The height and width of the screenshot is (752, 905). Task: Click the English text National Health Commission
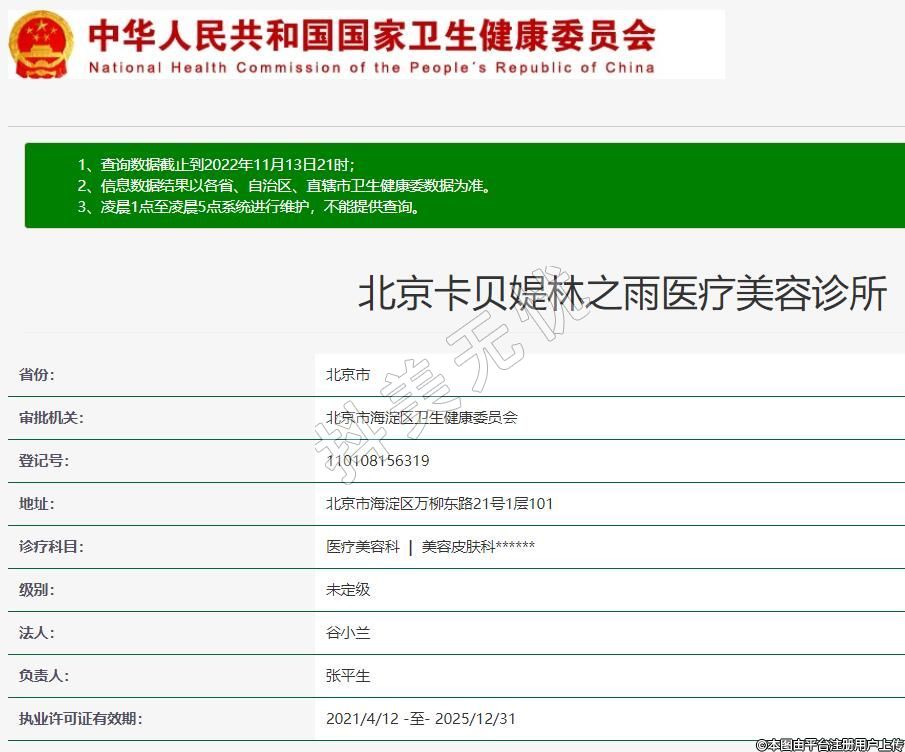[371, 68]
